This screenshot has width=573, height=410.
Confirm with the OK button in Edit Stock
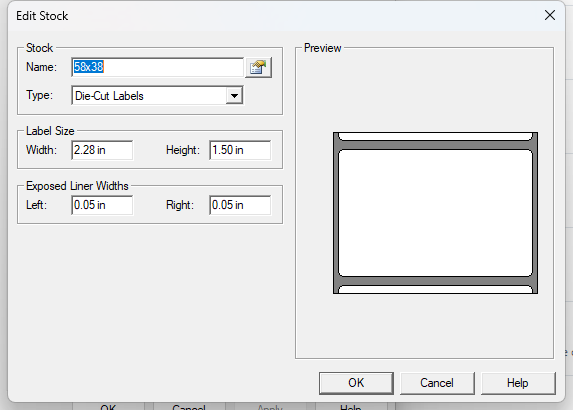356,383
